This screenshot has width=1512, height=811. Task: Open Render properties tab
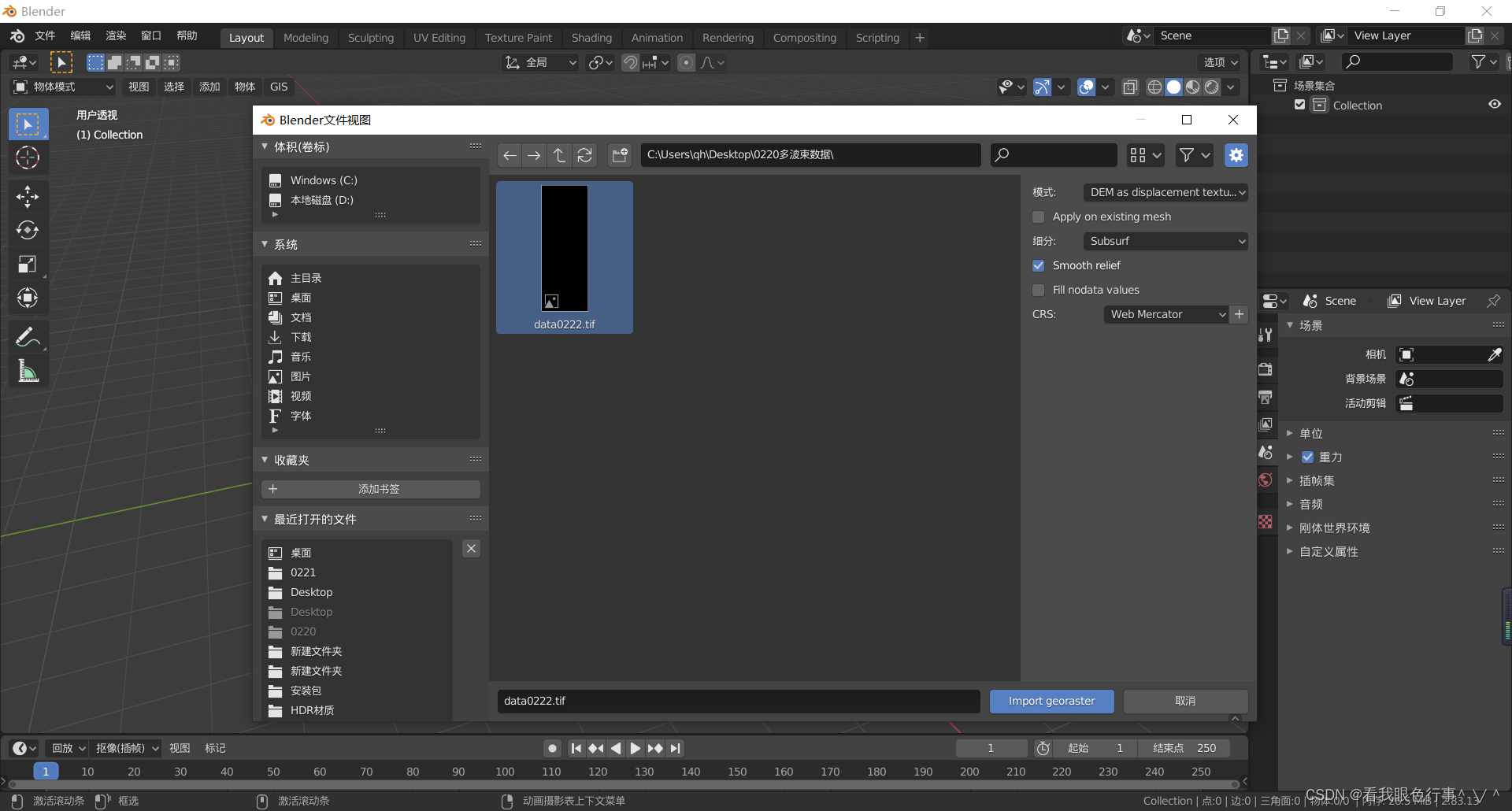click(x=1266, y=369)
